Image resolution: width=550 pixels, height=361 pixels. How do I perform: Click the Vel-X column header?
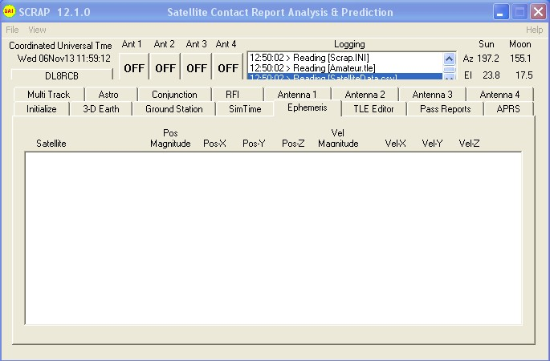pos(395,143)
